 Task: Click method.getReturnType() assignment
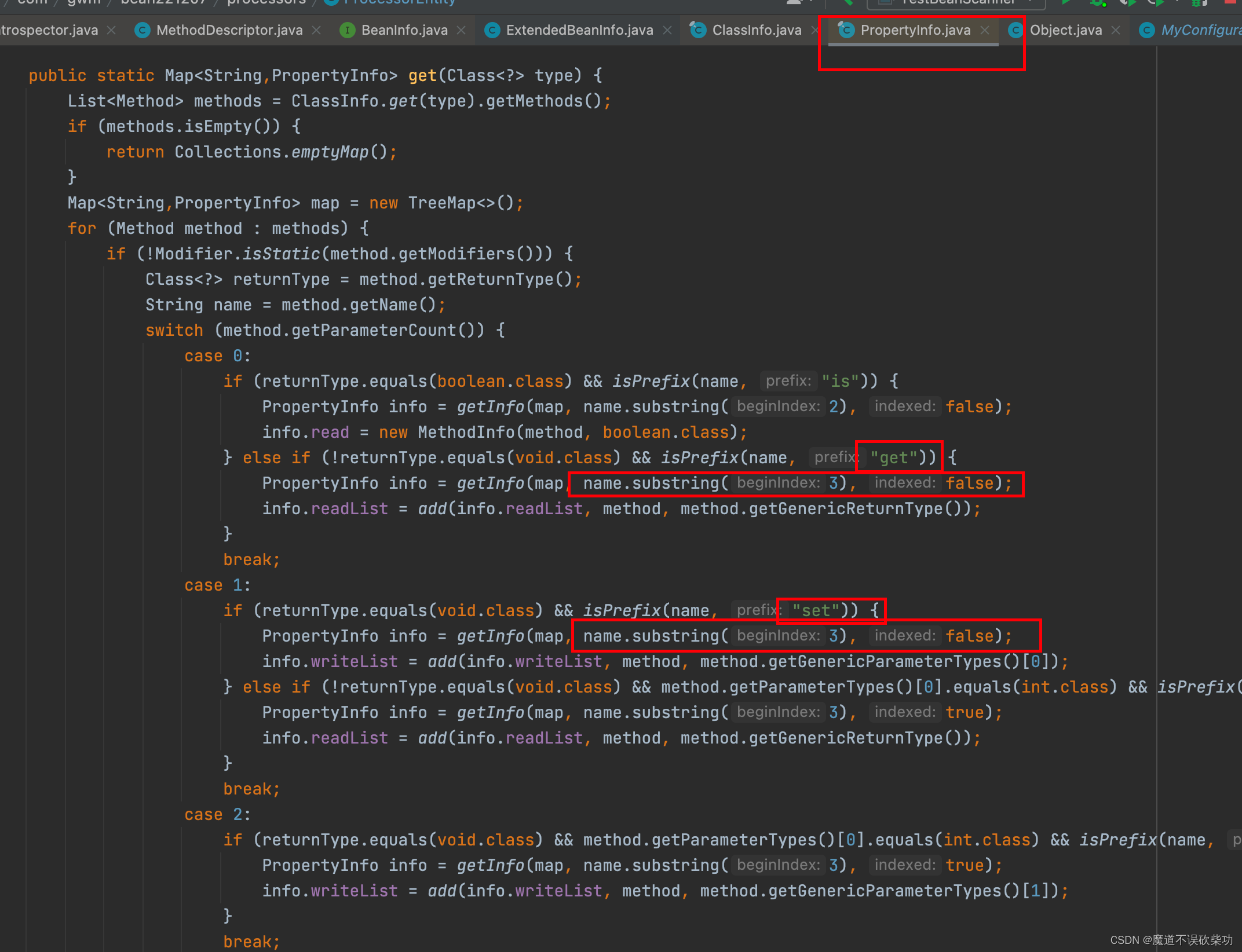[x=364, y=280]
